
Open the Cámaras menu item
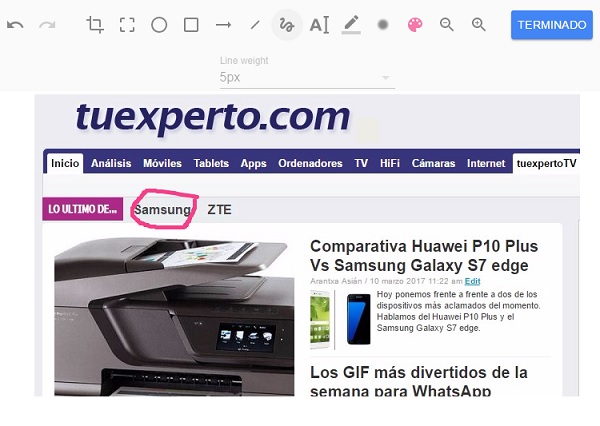(434, 163)
